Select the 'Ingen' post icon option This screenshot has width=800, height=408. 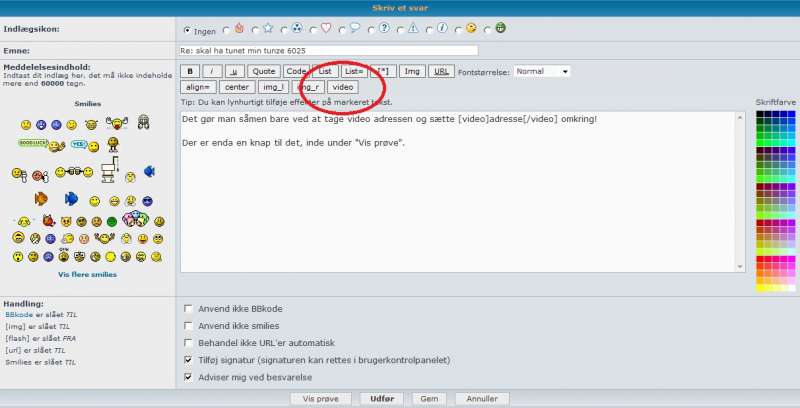188,30
